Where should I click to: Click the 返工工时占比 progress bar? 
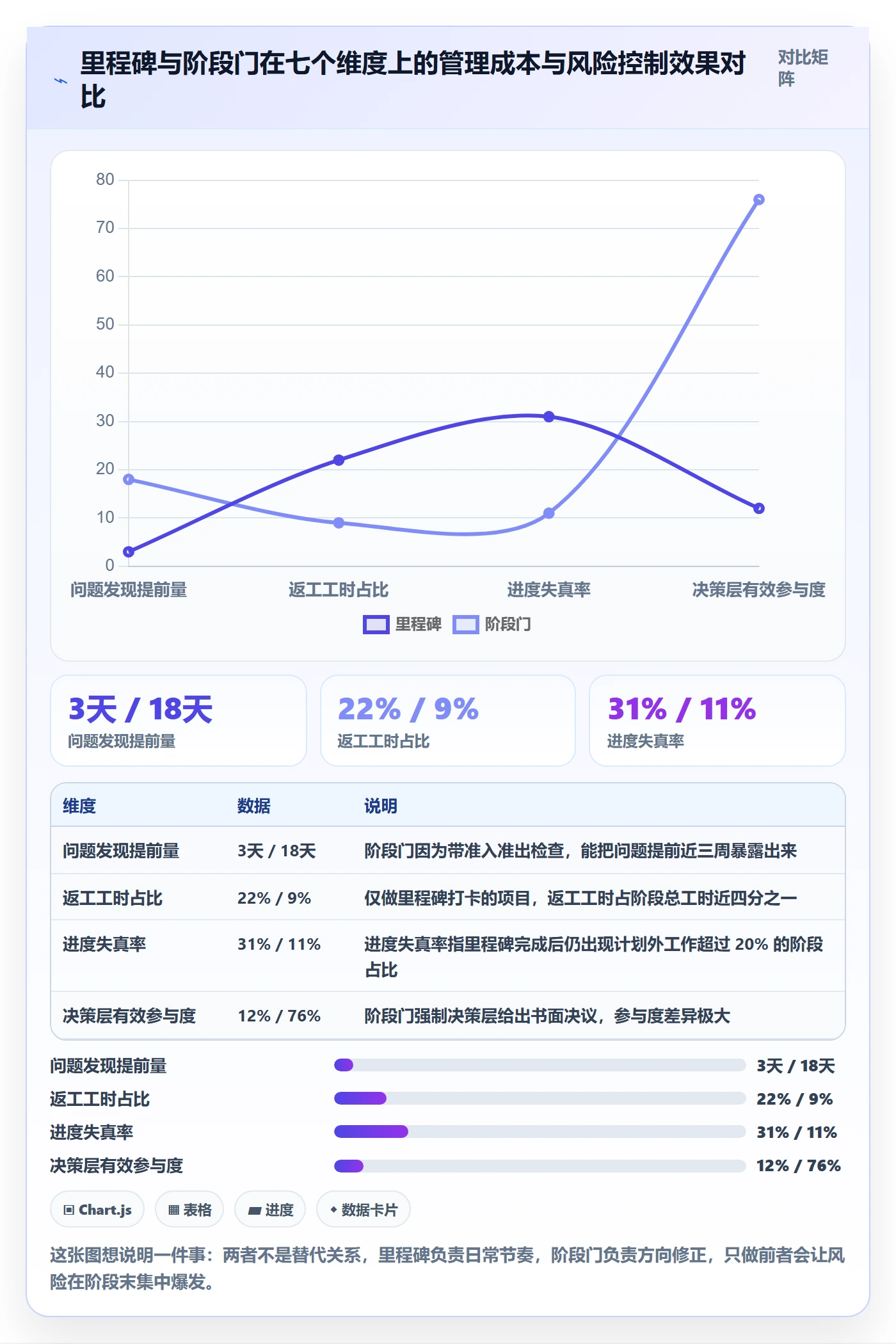pos(540,1098)
